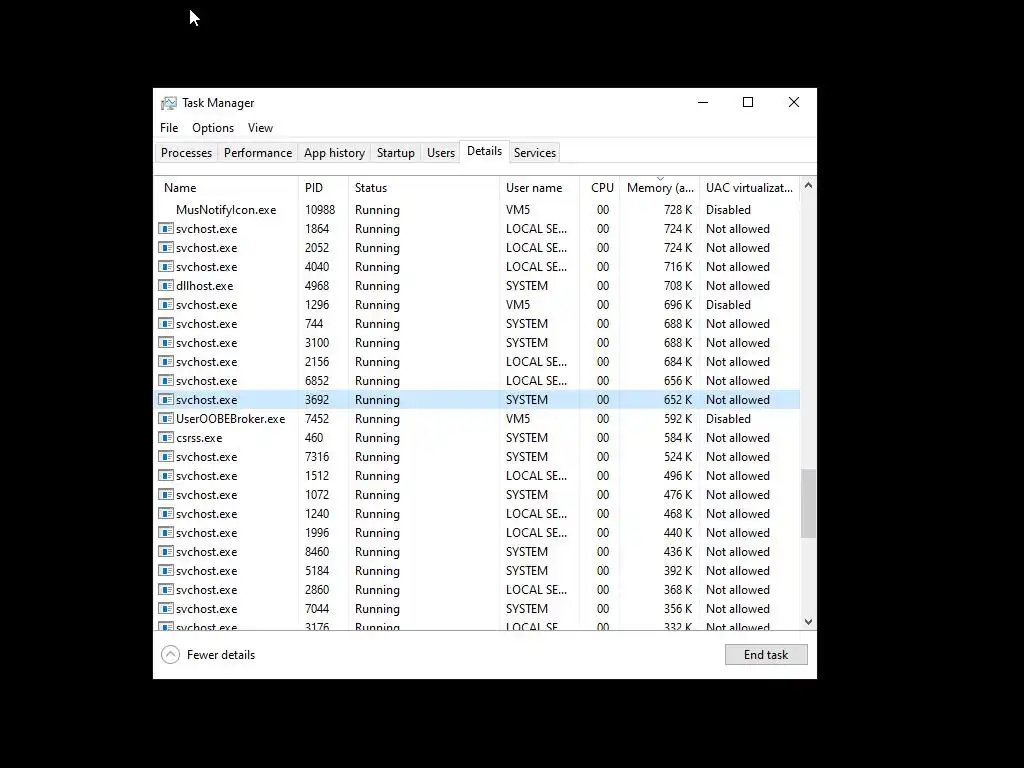Click process icon of UserOOBEBroker.exe
1024x768 pixels.
[x=166, y=419]
